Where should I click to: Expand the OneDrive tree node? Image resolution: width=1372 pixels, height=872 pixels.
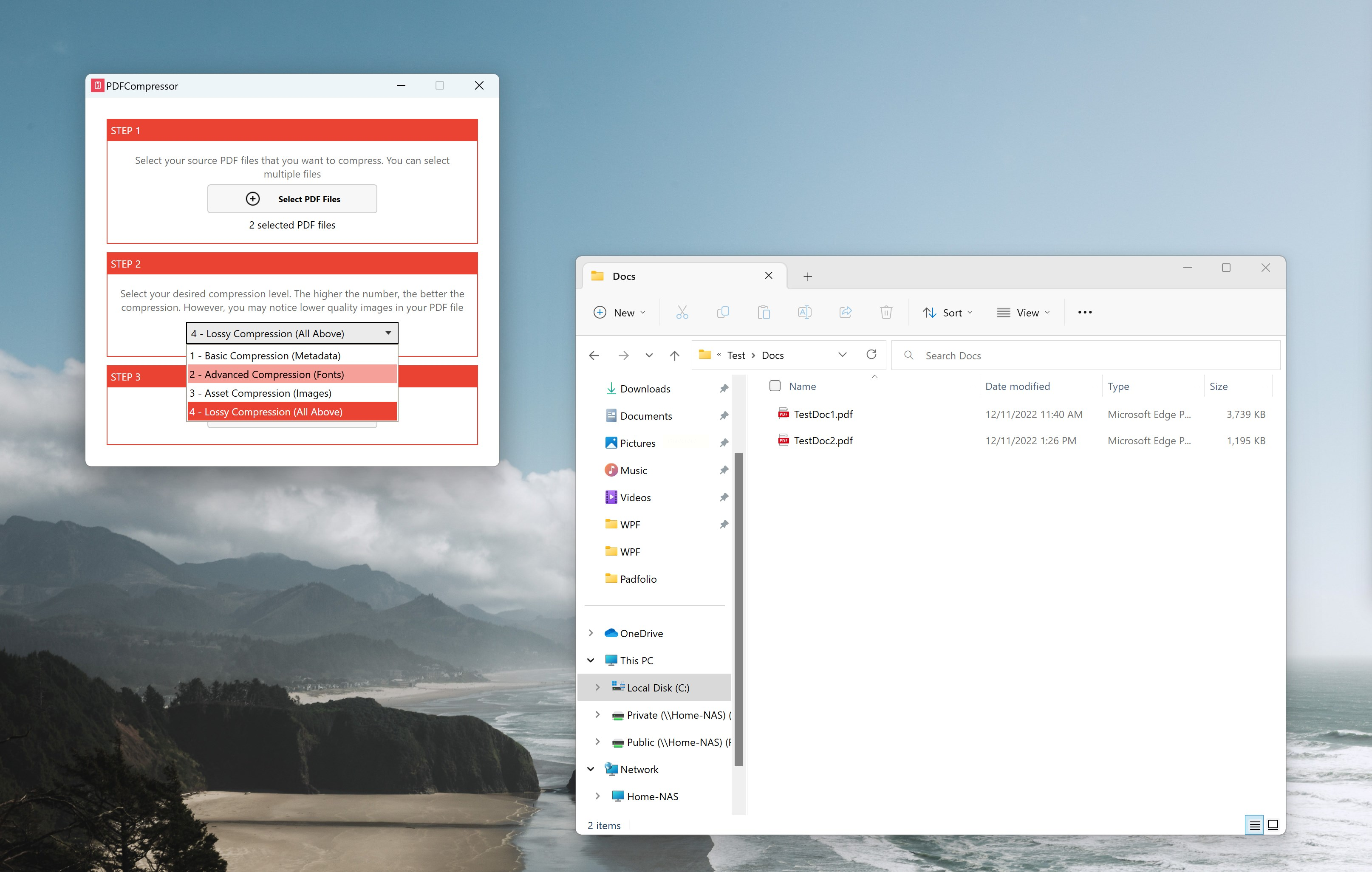[x=591, y=633]
